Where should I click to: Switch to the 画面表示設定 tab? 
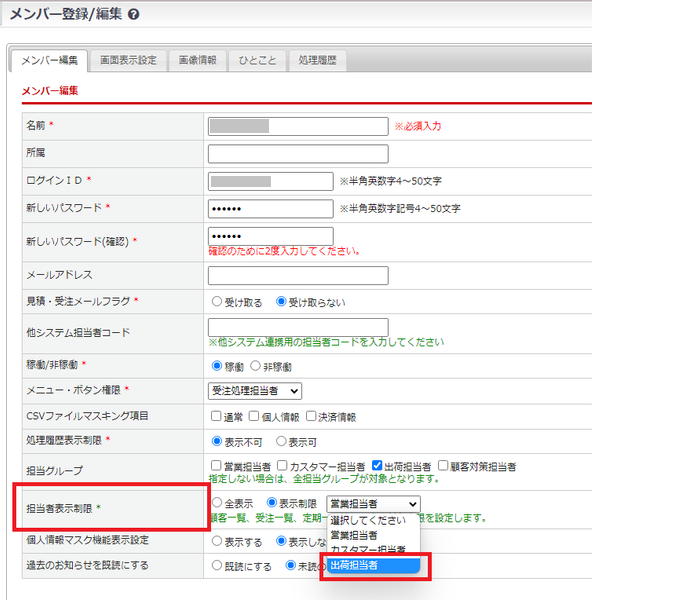pyautogui.click(x=128, y=61)
